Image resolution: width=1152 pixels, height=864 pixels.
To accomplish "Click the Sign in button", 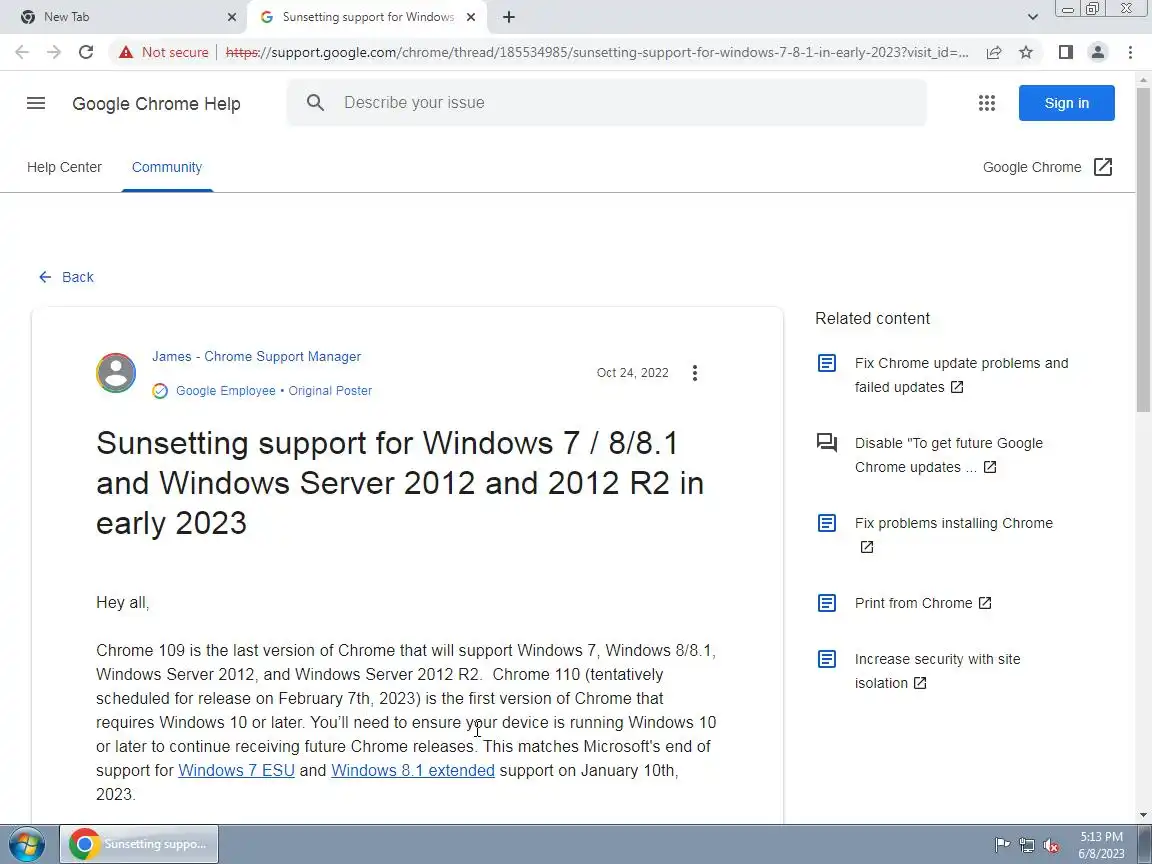I will 1066,103.
